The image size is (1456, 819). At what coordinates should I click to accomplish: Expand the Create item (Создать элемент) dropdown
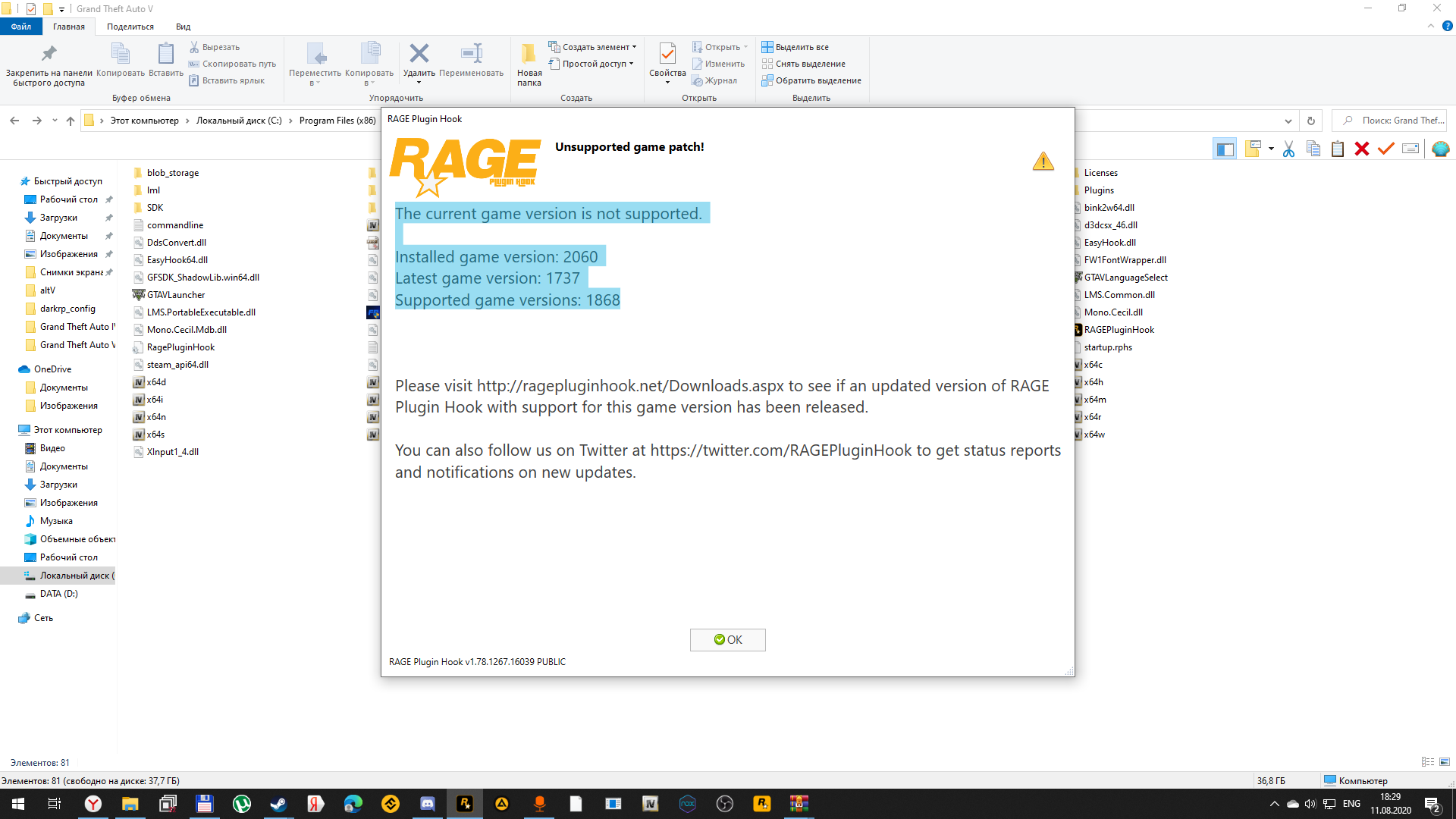595,47
